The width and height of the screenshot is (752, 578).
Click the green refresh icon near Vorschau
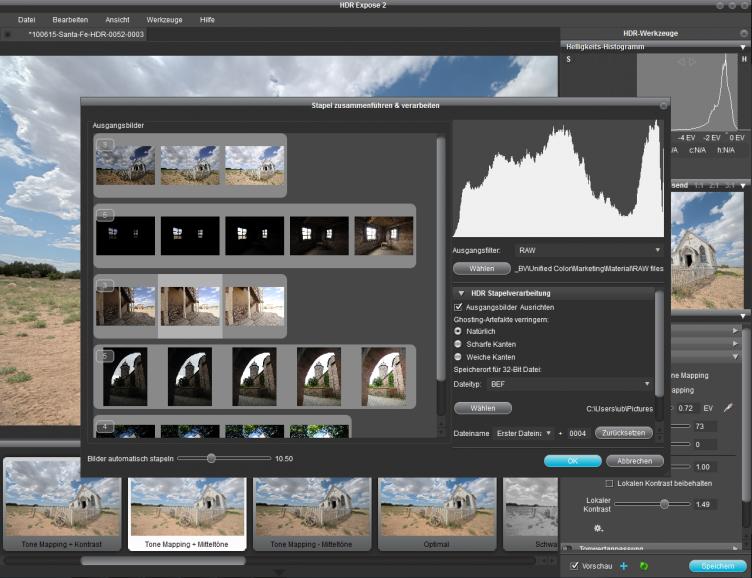pyautogui.click(x=644, y=566)
